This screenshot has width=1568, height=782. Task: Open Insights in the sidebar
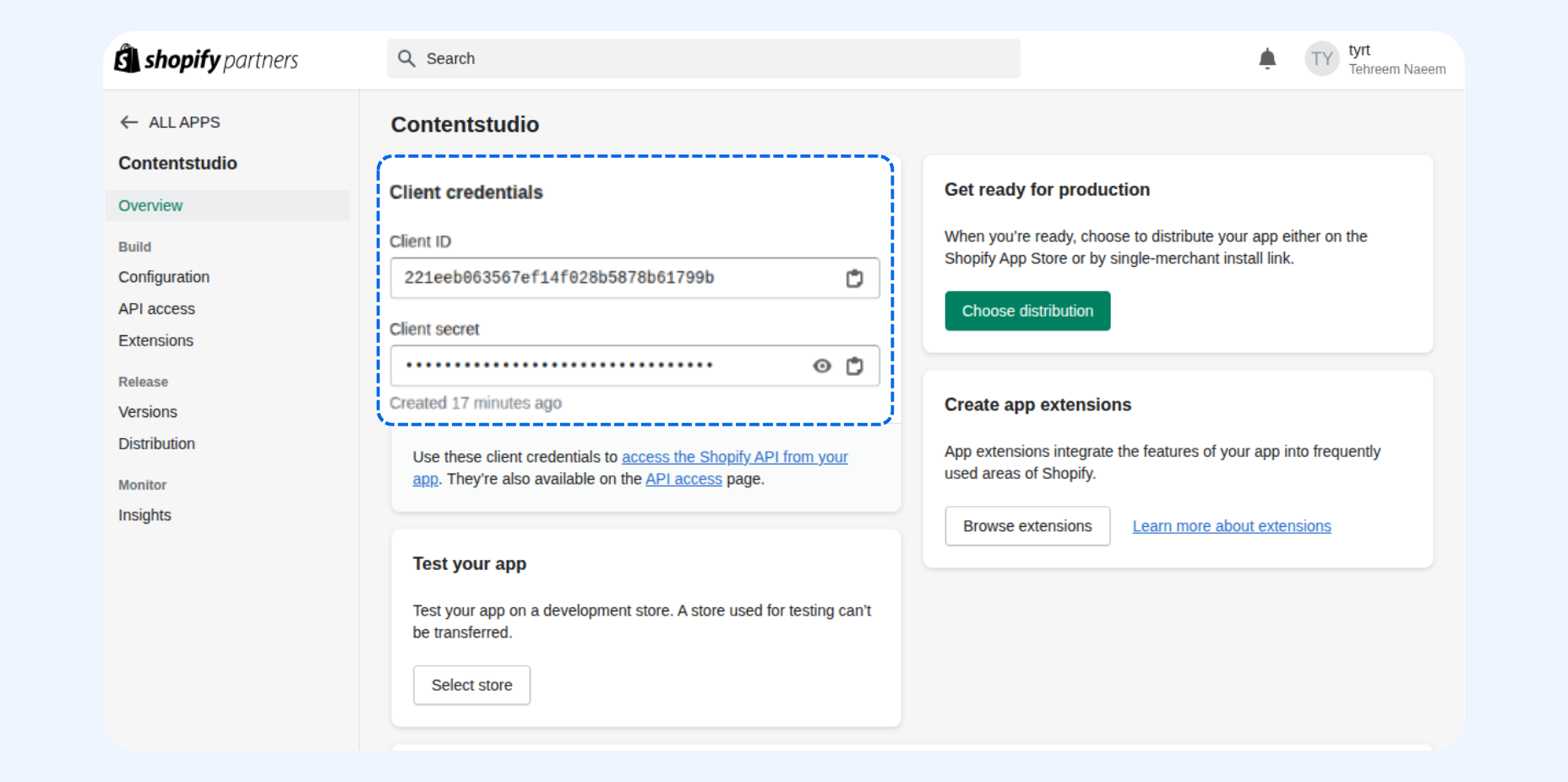tap(144, 515)
